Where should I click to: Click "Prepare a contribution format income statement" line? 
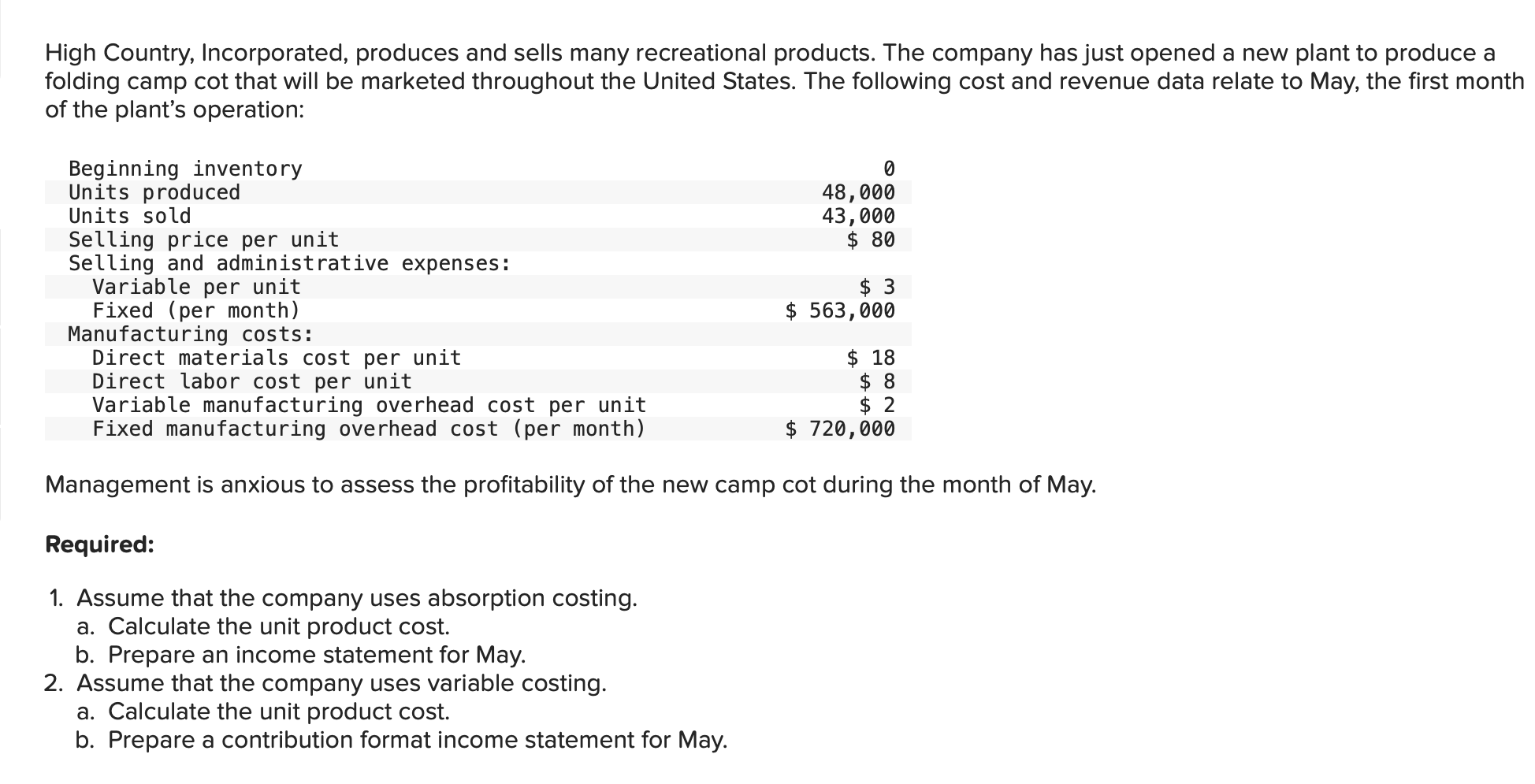coord(417,740)
